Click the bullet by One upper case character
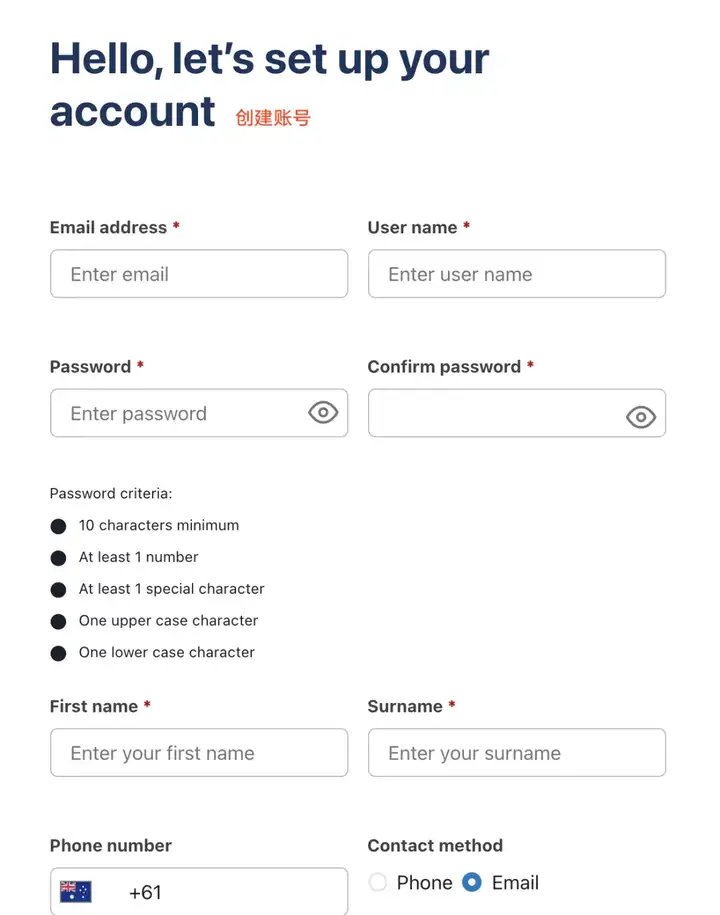The image size is (720, 915). click(x=58, y=621)
